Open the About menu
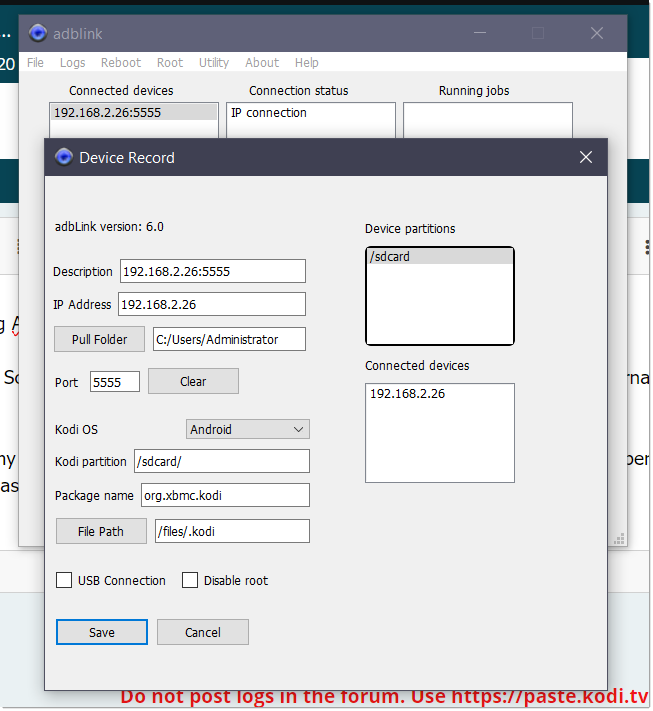 [262, 63]
